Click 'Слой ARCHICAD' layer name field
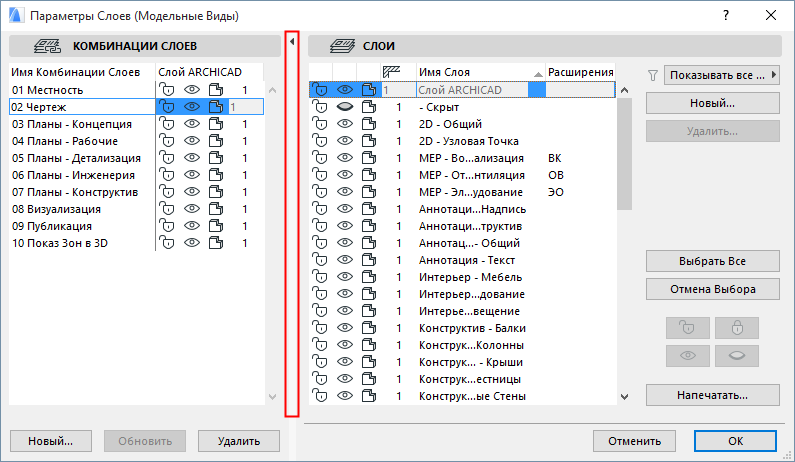The image size is (795, 462). (472, 90)
